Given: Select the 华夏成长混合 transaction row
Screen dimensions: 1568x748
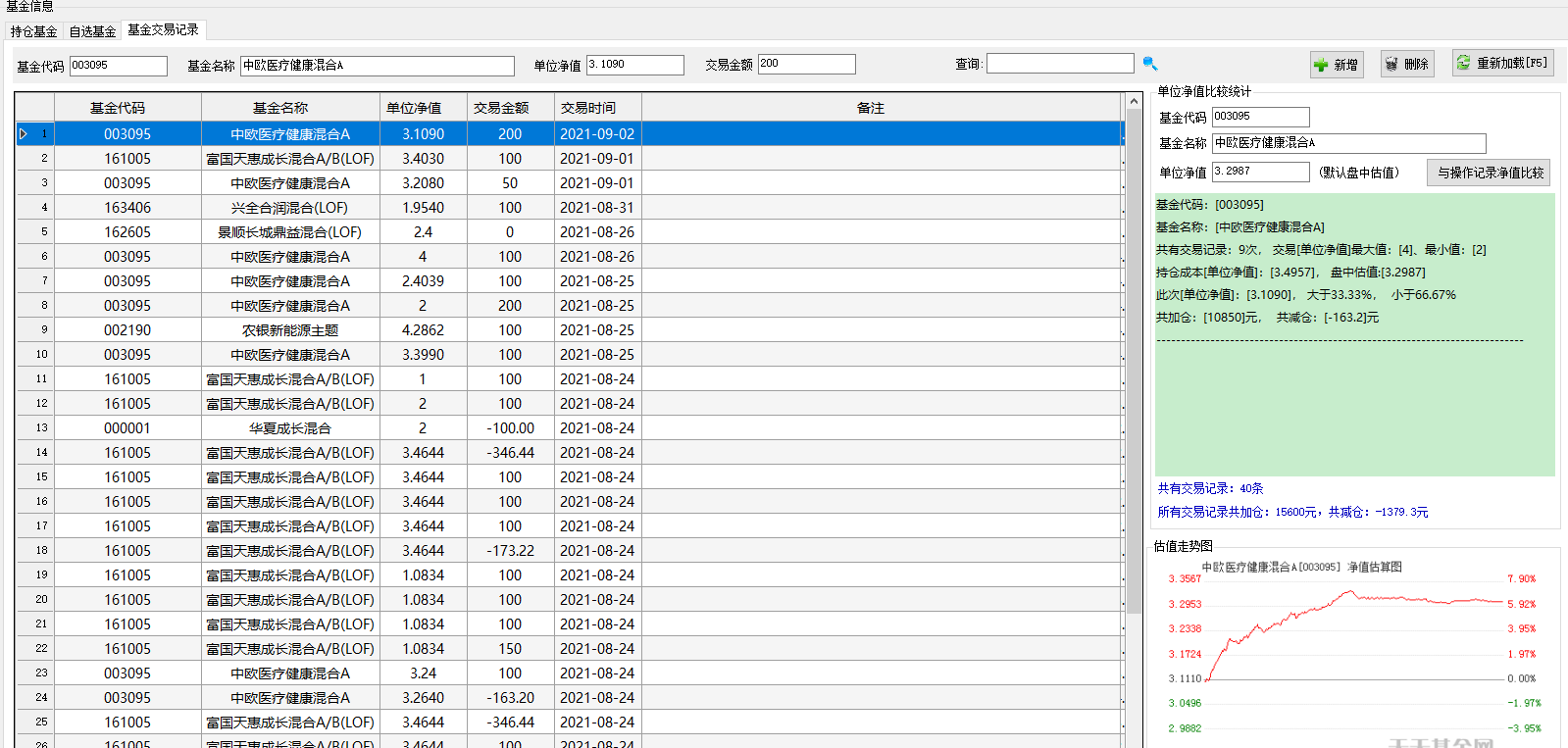Looking at the screenshot, I should [289, 428].
